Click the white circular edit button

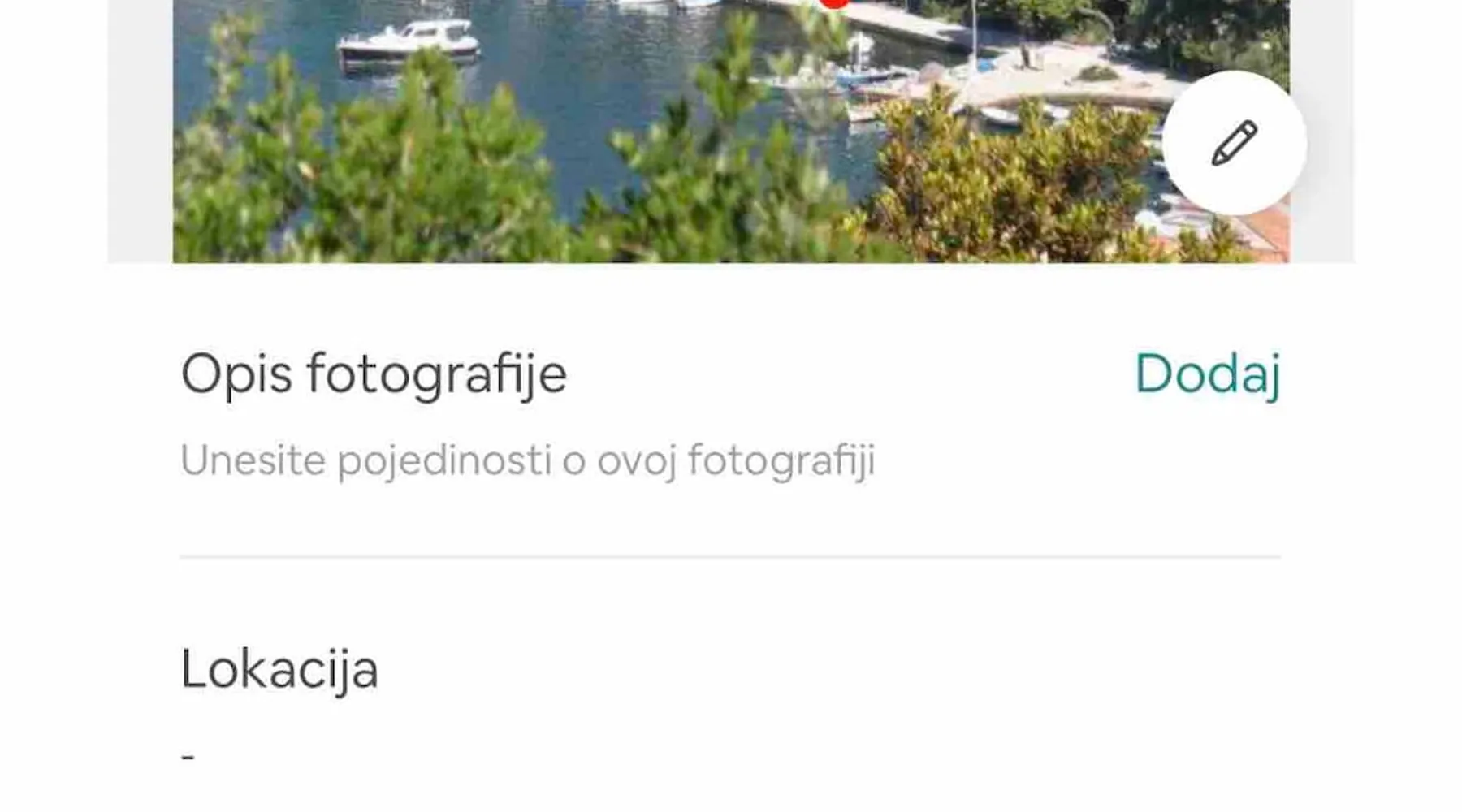pos(1235,143)
